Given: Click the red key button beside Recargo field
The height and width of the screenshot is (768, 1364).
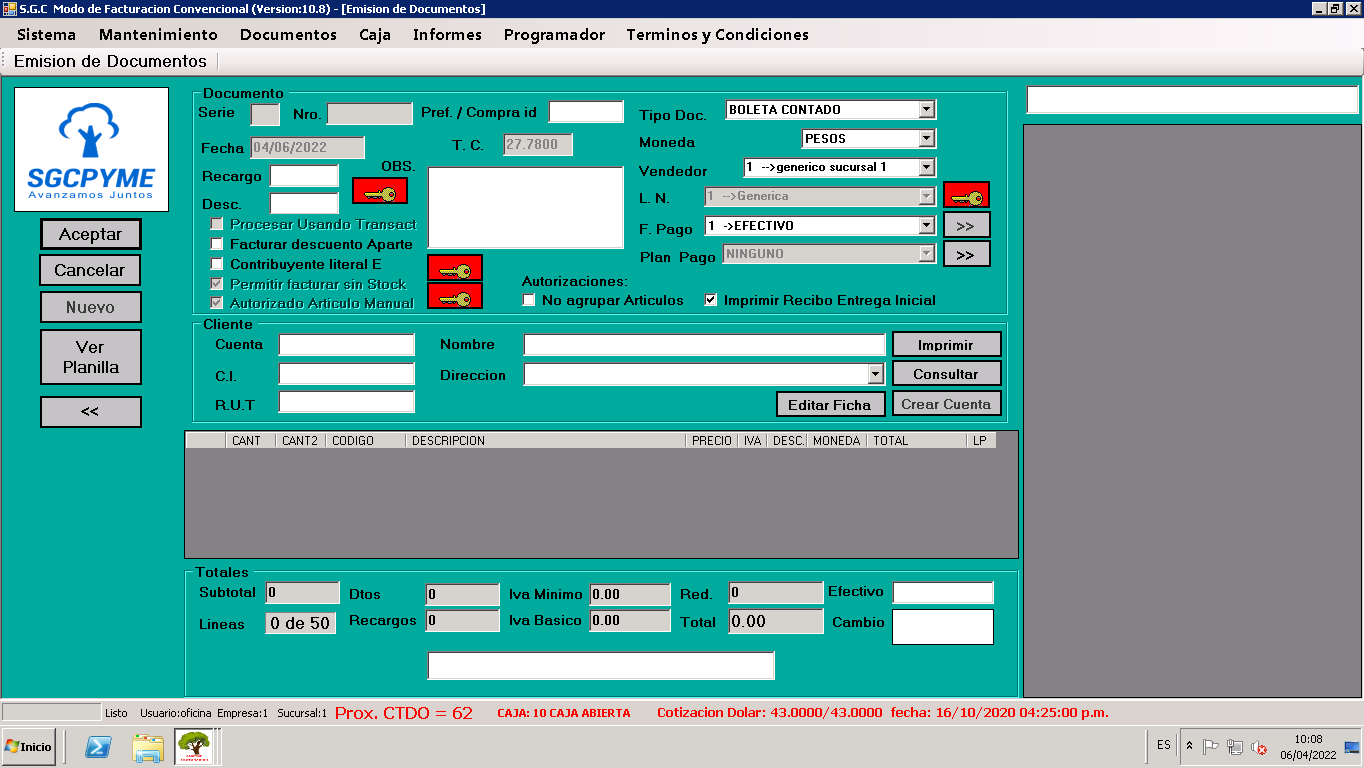Looking at the screenshot, I should tap(380, 191).
